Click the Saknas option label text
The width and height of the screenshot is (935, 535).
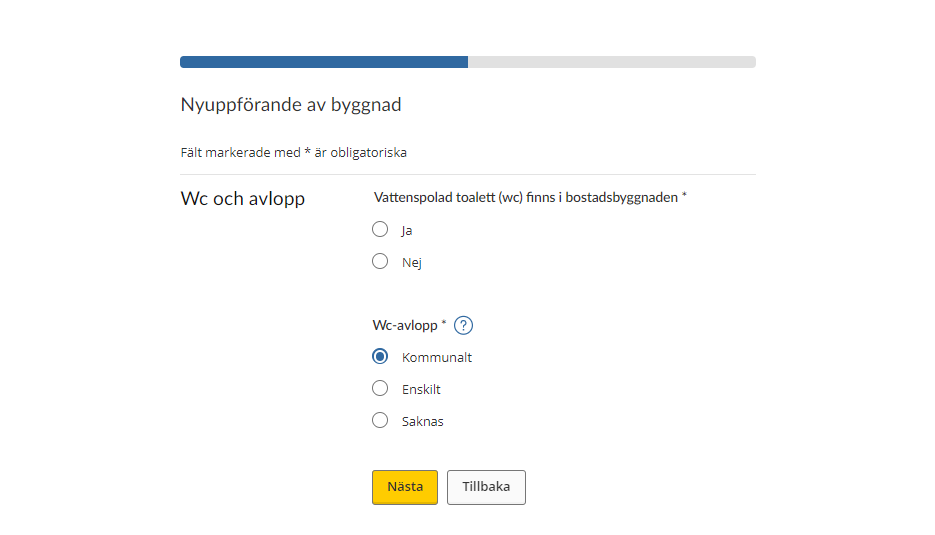(x=422, y=422)
